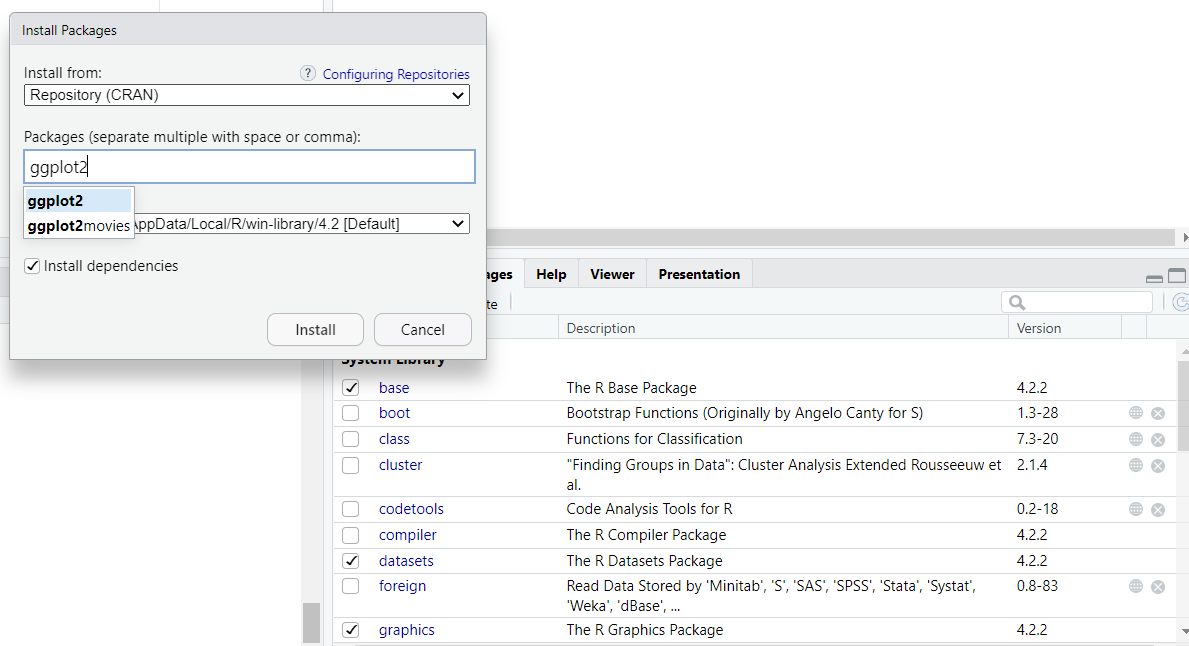Uncheck the base package checkbox

click(350, 387)
